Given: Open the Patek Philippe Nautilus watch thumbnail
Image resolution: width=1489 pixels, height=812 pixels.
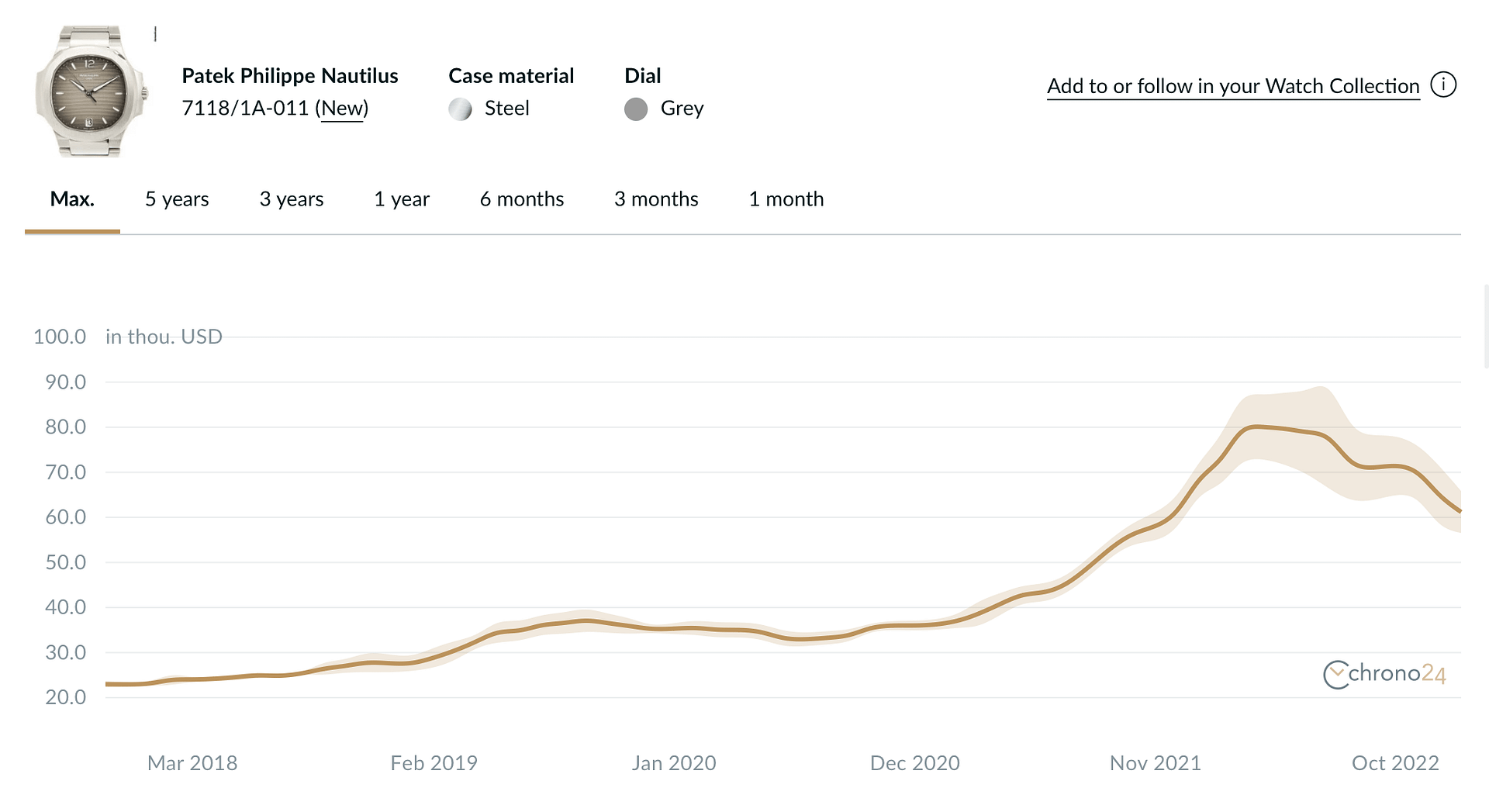Looking at the screenshot, I should click(x=91, y=92).
